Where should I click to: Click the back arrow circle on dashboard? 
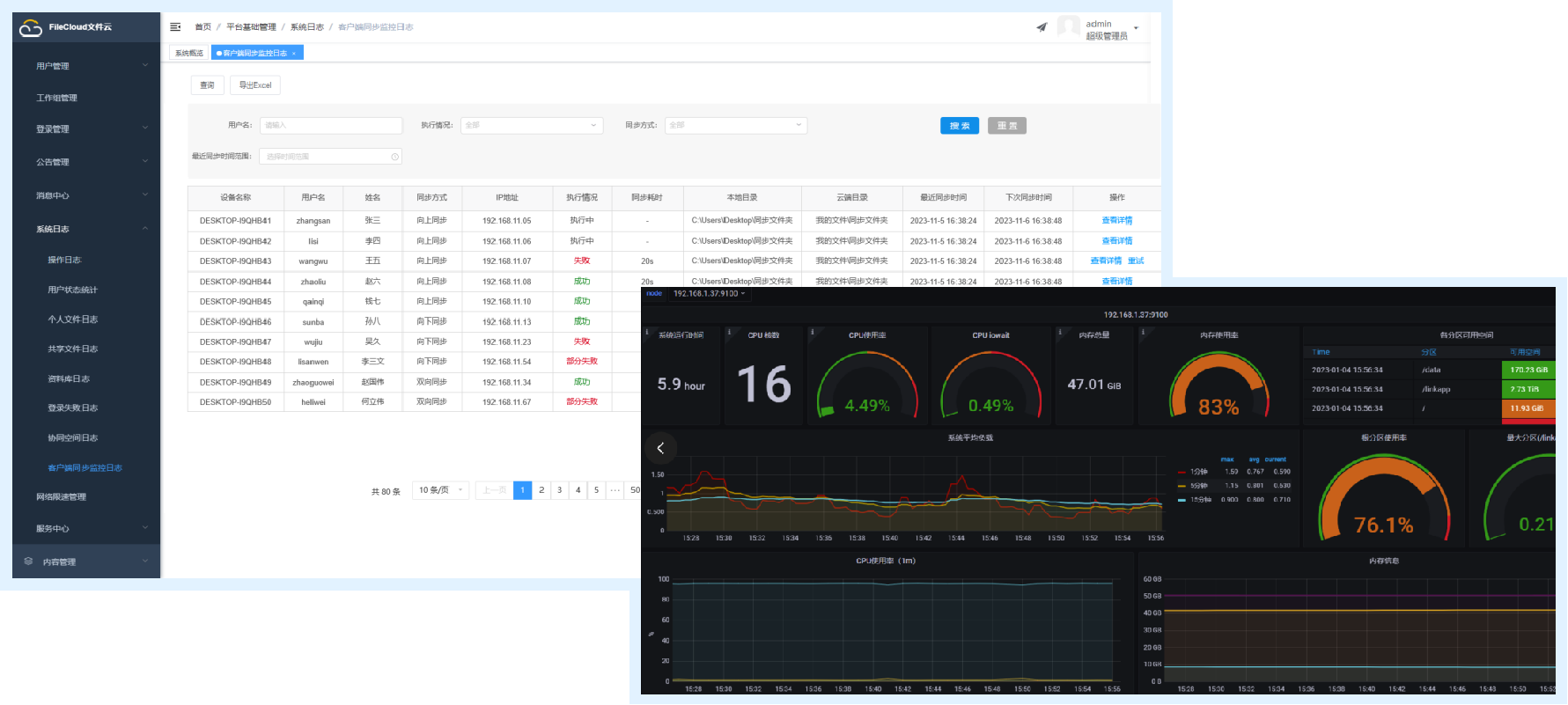click(660, 448)
